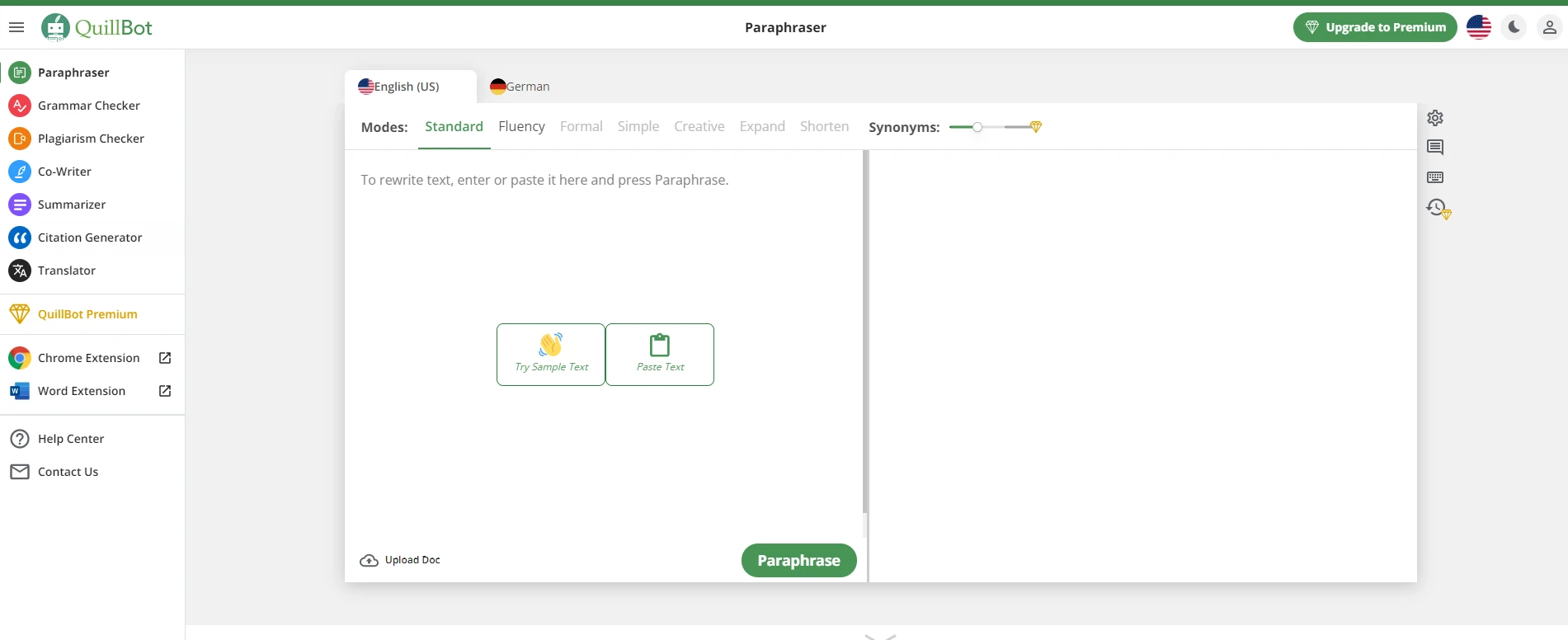Select the Creative mode
This screenshot has height=640, width=1568.
(x=699, y=126)
